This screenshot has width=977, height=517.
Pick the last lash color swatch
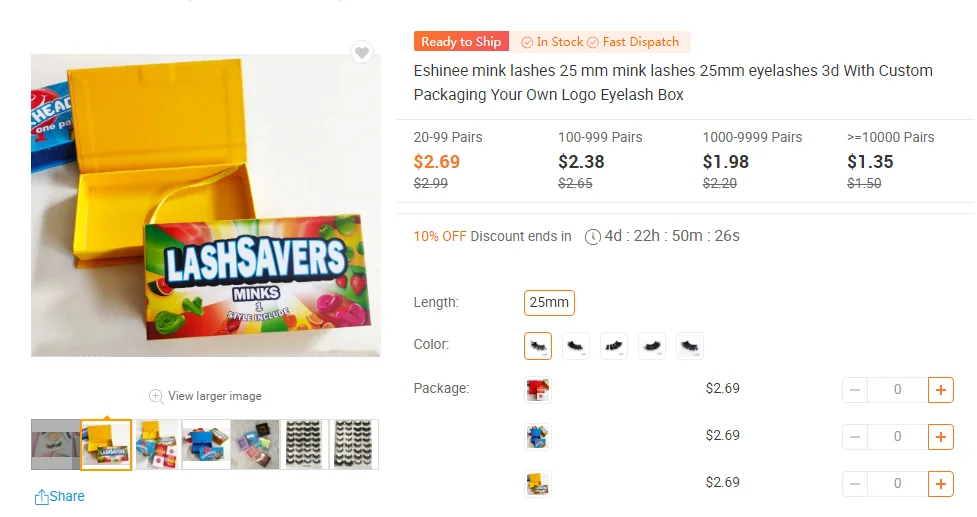[690, 346]
